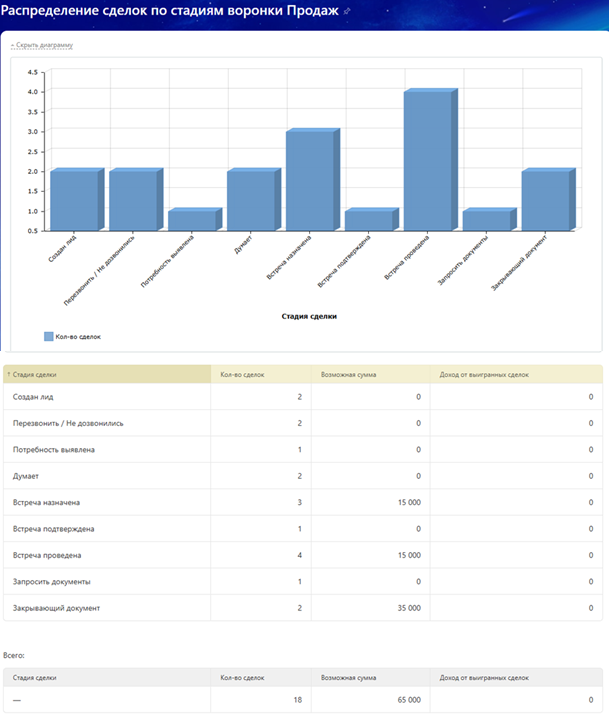The height and width of the screenshot is (728, 609).
Task: Click 'Создан лид' axis label under chart
Action: (x=63, y=249)
